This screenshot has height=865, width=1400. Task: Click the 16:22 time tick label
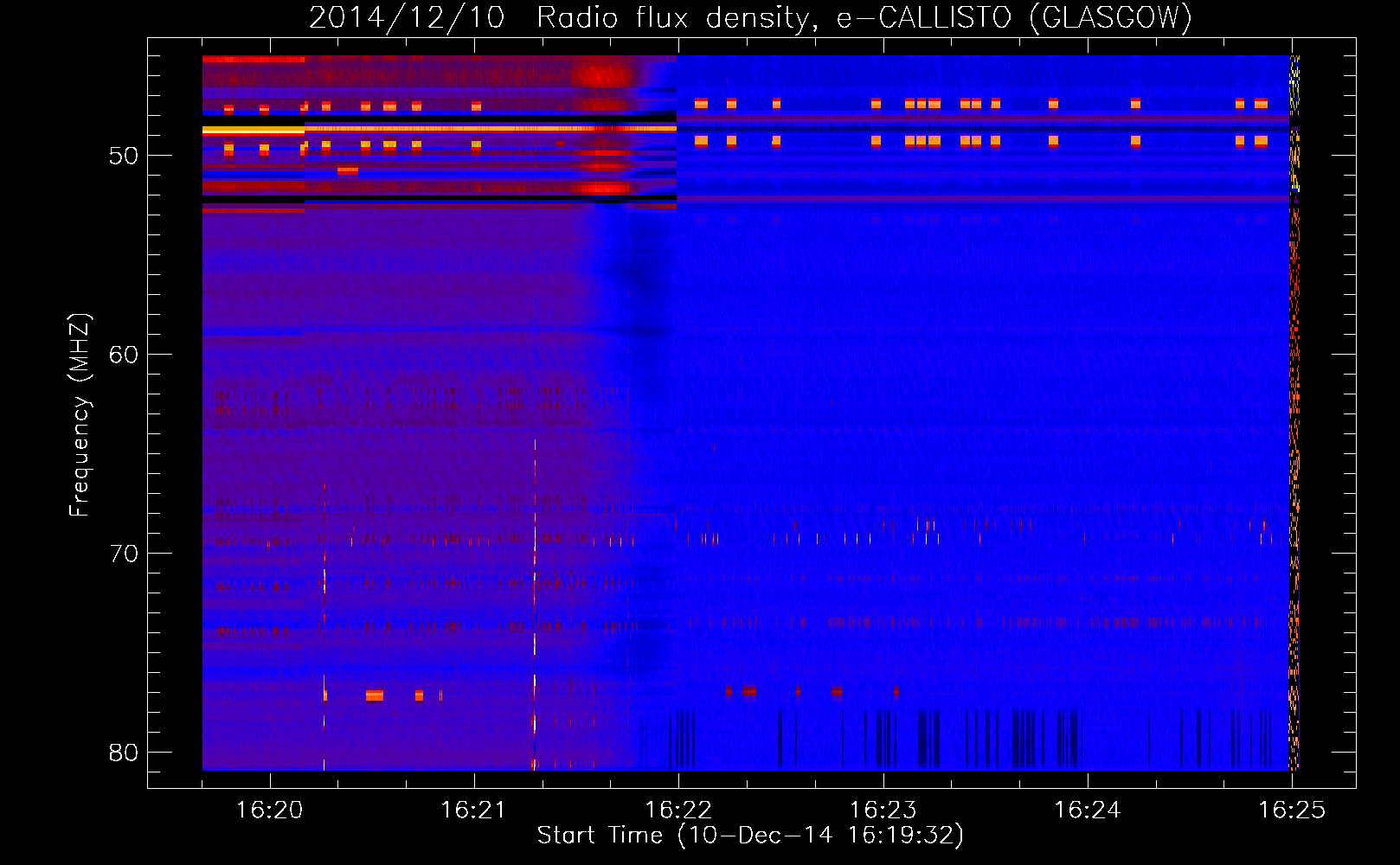[678, 810]
